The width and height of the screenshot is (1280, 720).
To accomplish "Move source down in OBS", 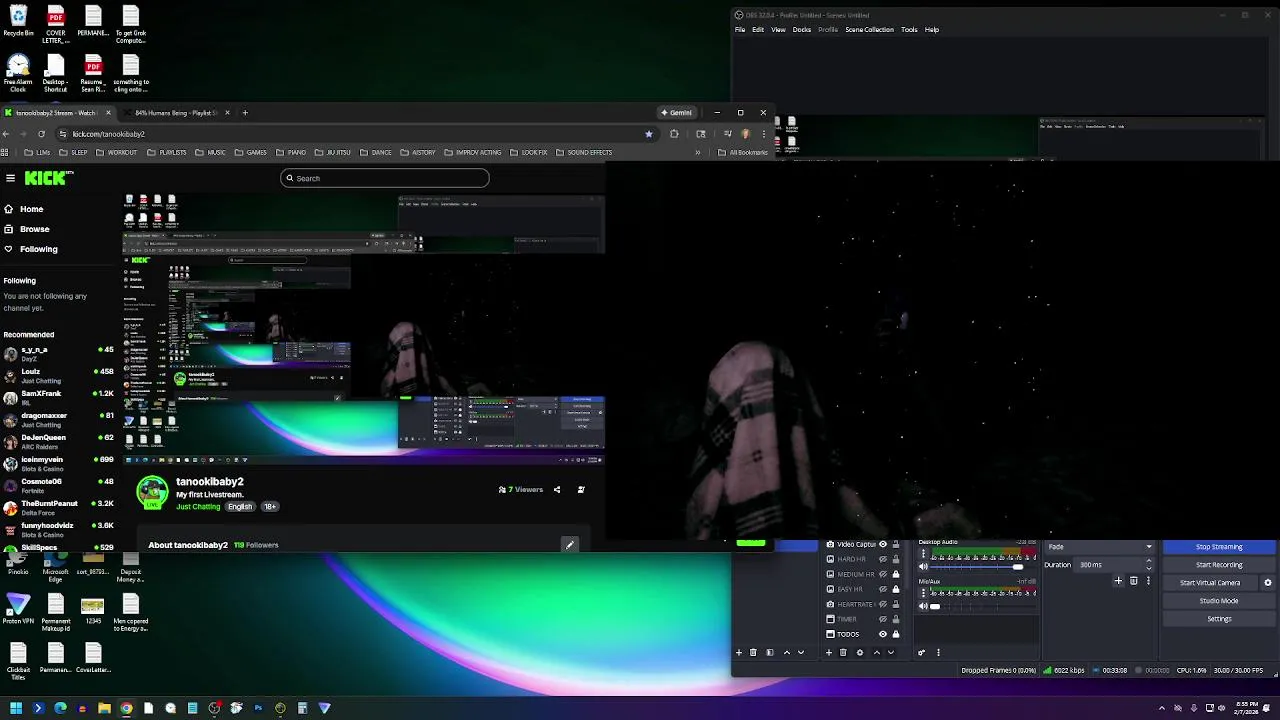I will coord(891,652).
